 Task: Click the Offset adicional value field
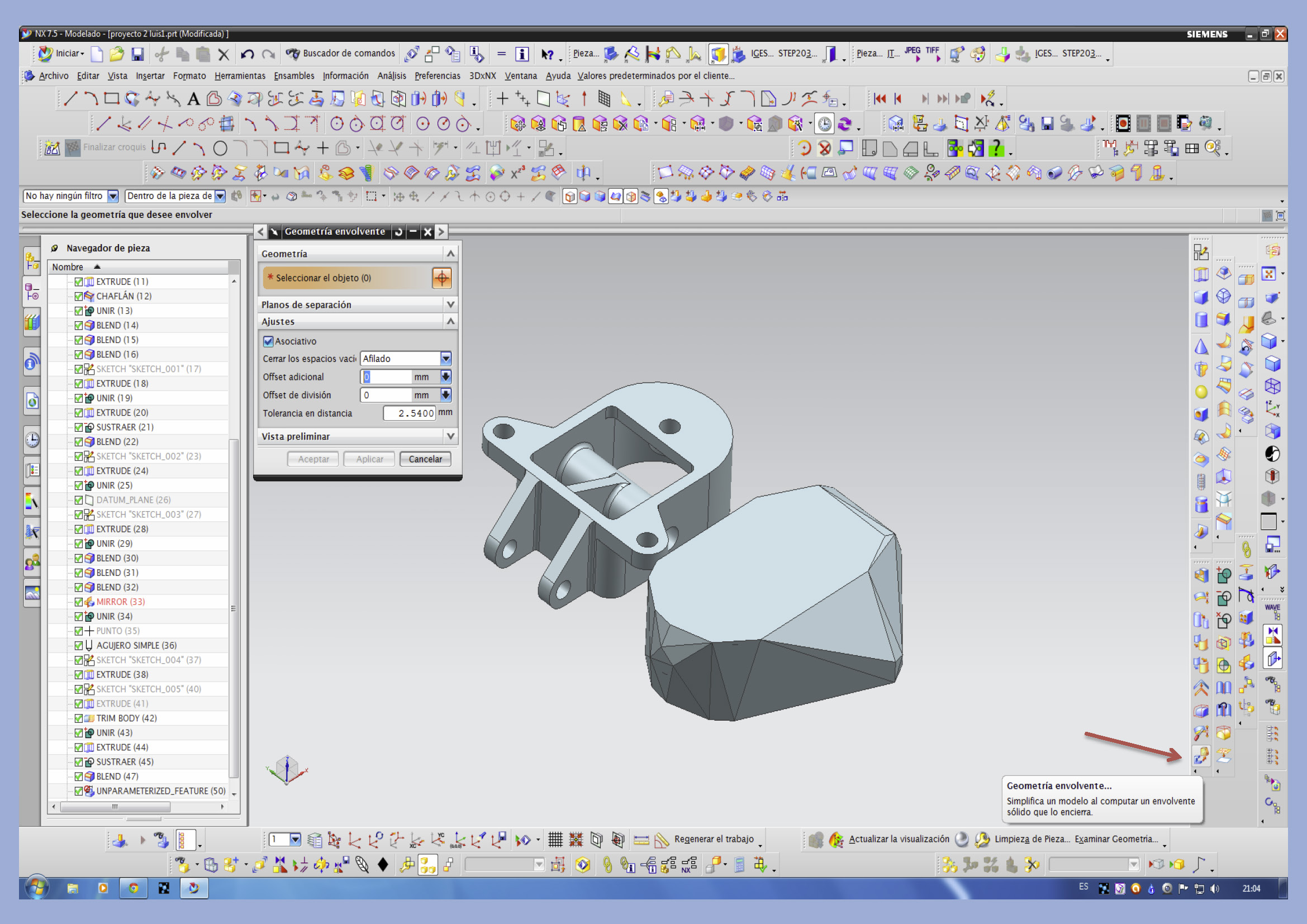click(386, 377)
